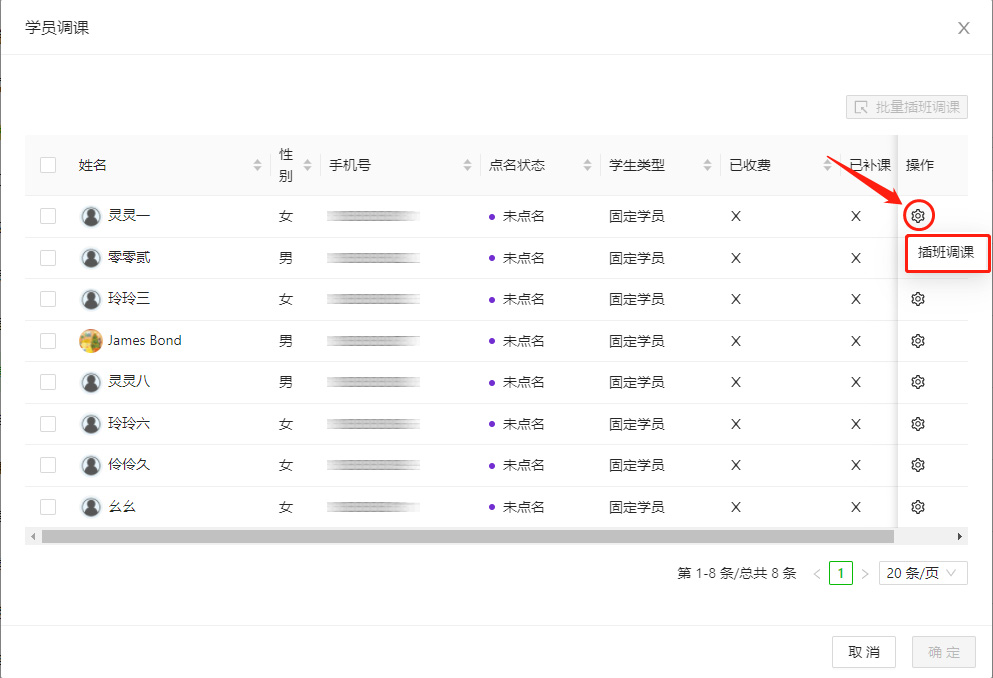The image size is (993, 678).
Task: Click gear icon in James Bond row
Action: click(x=917, y=341)
